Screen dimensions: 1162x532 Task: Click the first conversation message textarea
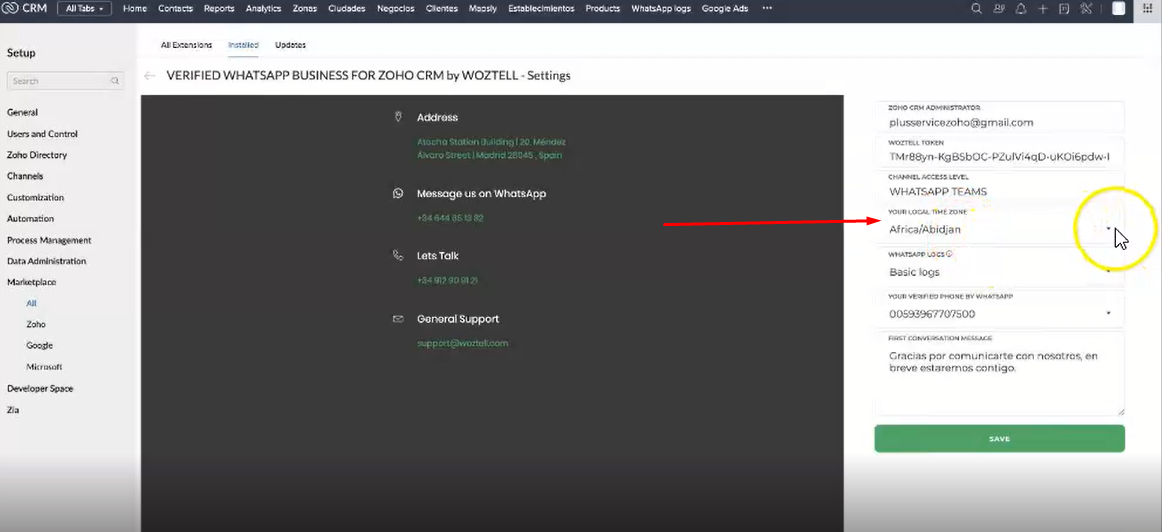pos(1000,374)
